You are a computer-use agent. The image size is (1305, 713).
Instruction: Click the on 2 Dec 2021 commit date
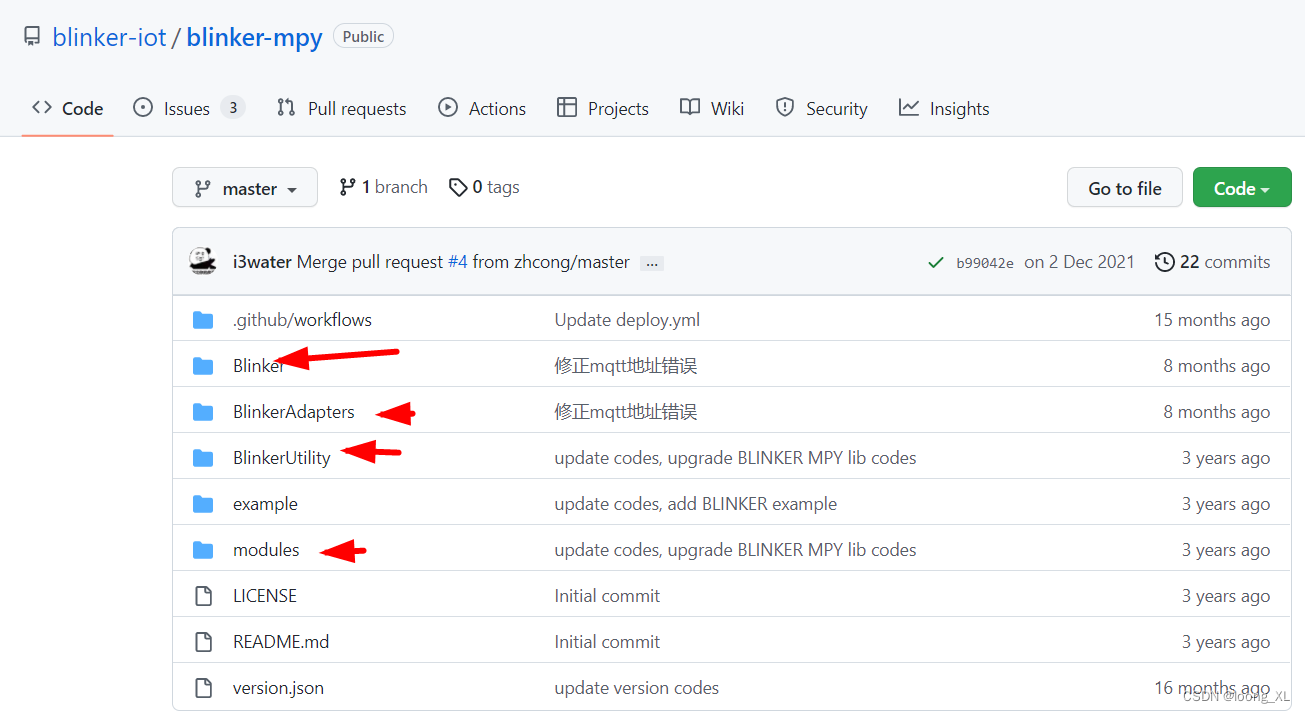point(1079,262)
